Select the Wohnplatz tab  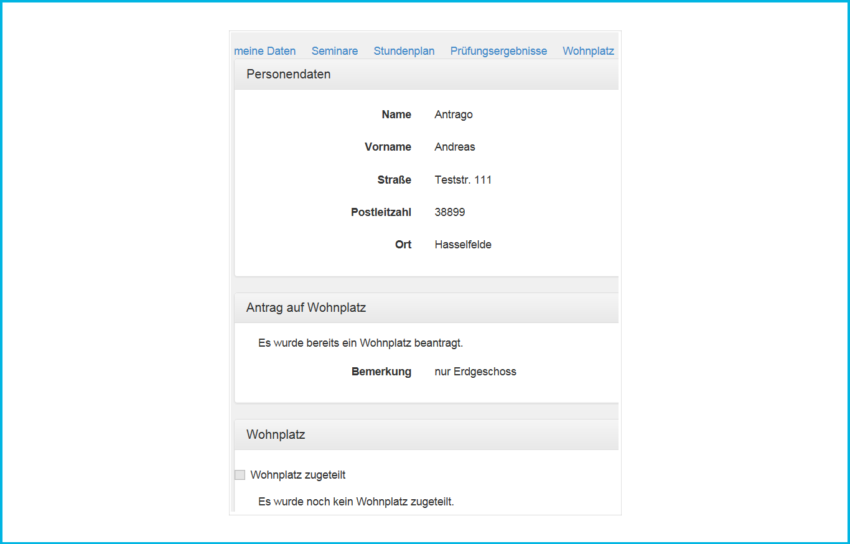tap(588, 51)
